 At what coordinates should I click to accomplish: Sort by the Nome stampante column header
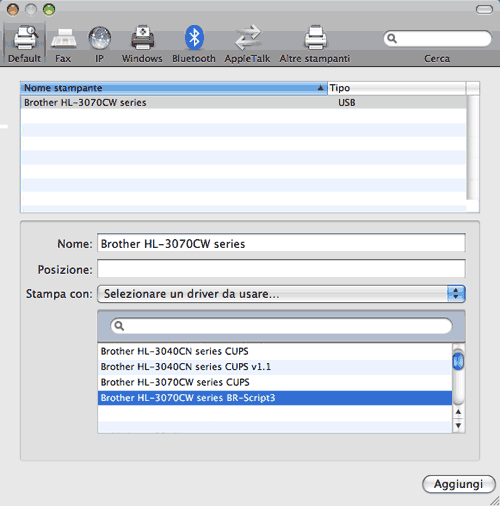(x=174, y=88)
